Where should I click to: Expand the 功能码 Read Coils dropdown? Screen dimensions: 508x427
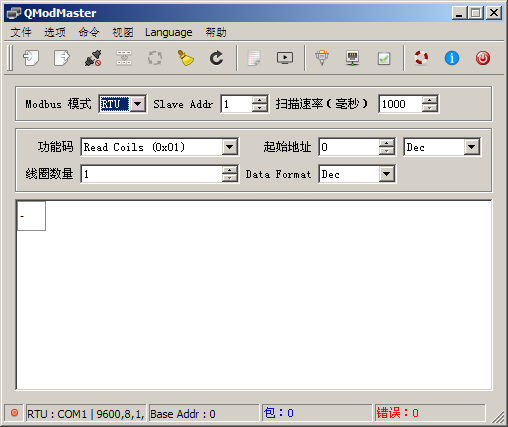pos(230,147)
